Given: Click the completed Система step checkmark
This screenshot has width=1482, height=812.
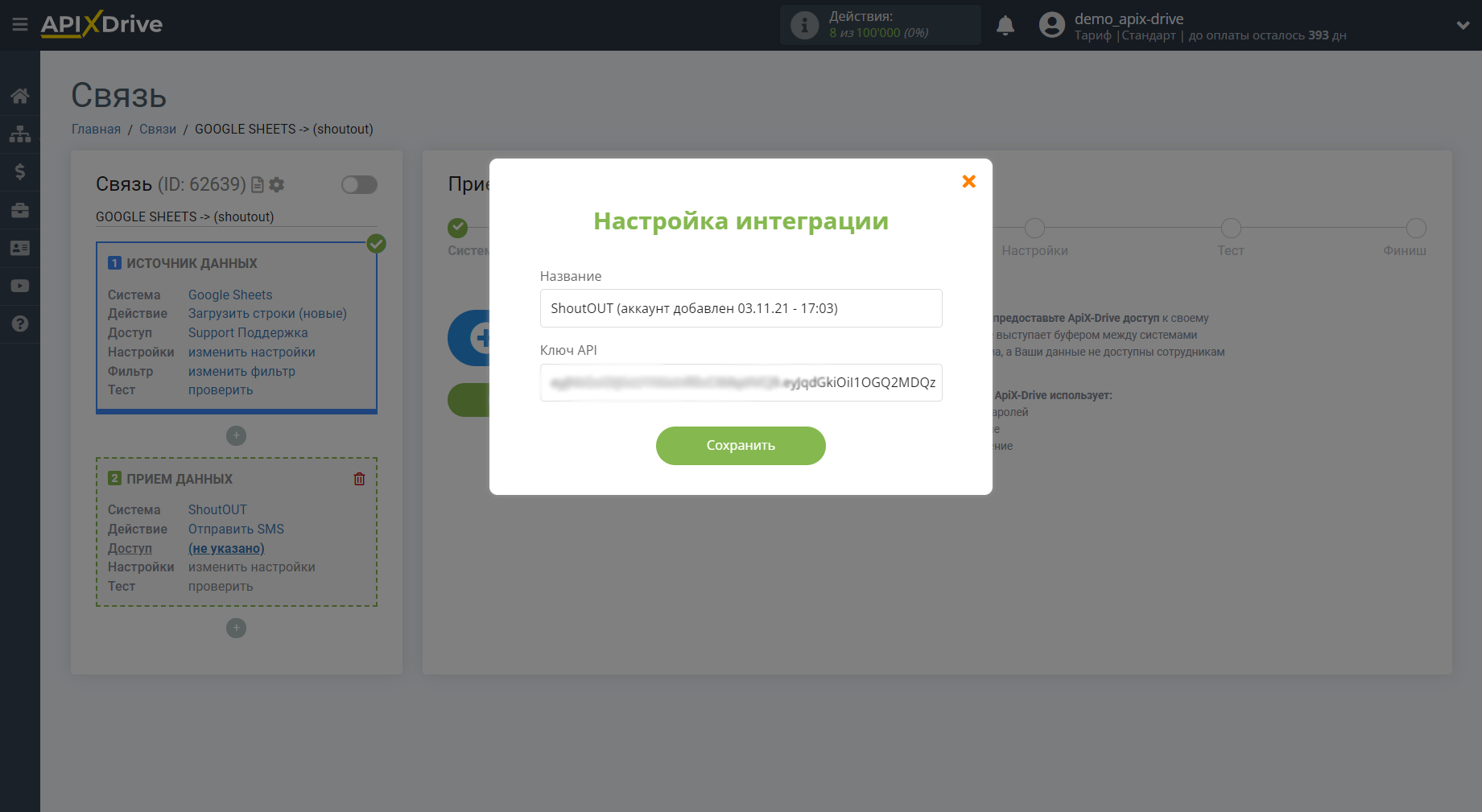Looking at the screenshot, I should point(458,228).
